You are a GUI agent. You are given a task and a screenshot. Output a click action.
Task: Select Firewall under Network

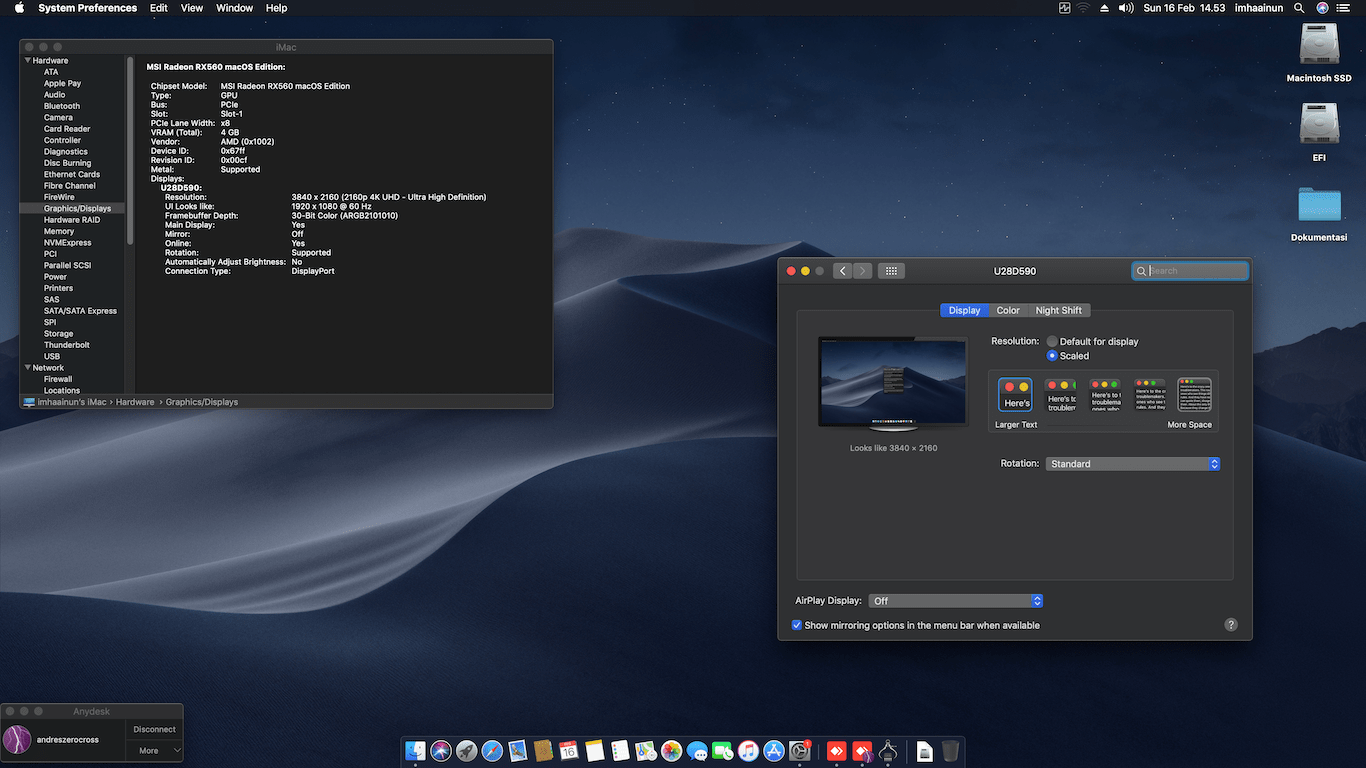(x=58, y=379)
